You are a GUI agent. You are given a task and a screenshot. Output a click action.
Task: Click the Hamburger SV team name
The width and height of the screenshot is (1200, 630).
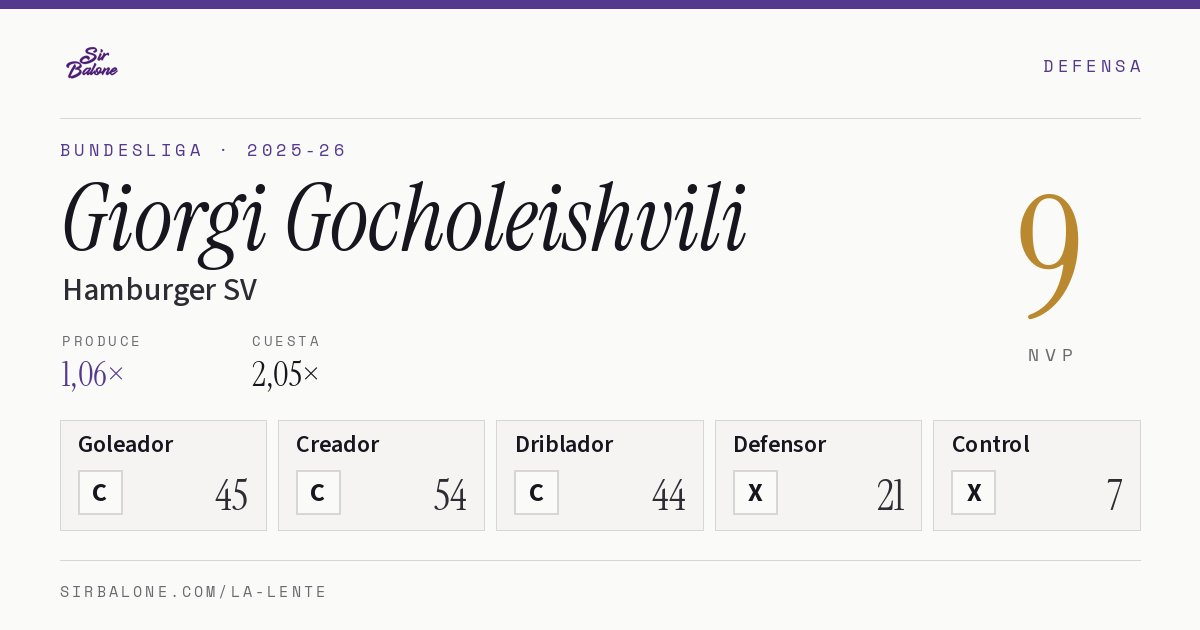click(160, 290)
